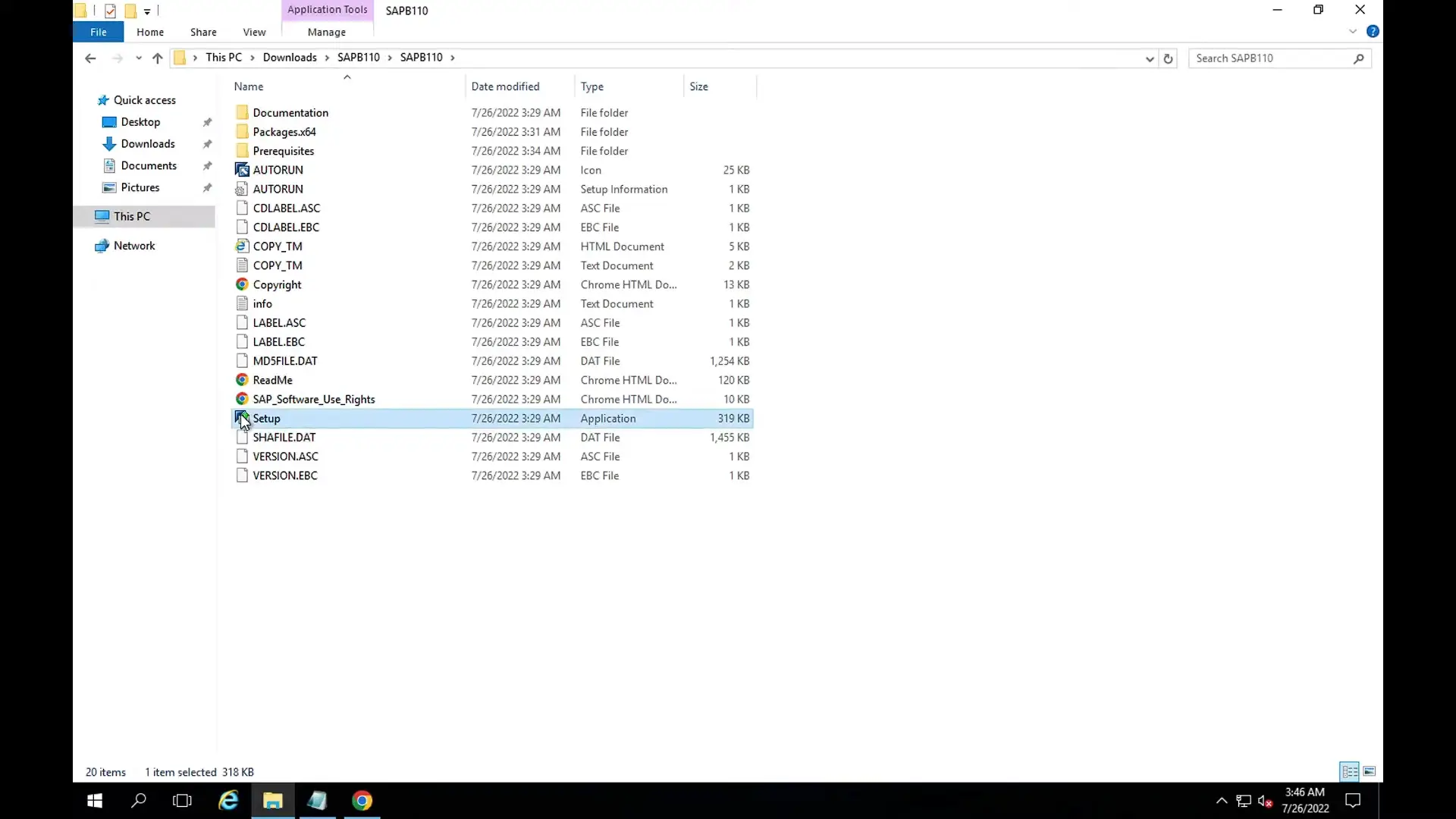This screenshot has width=1456, height=819.
Task: Go up one folder level arrow
Action: [x=157, y=58]
